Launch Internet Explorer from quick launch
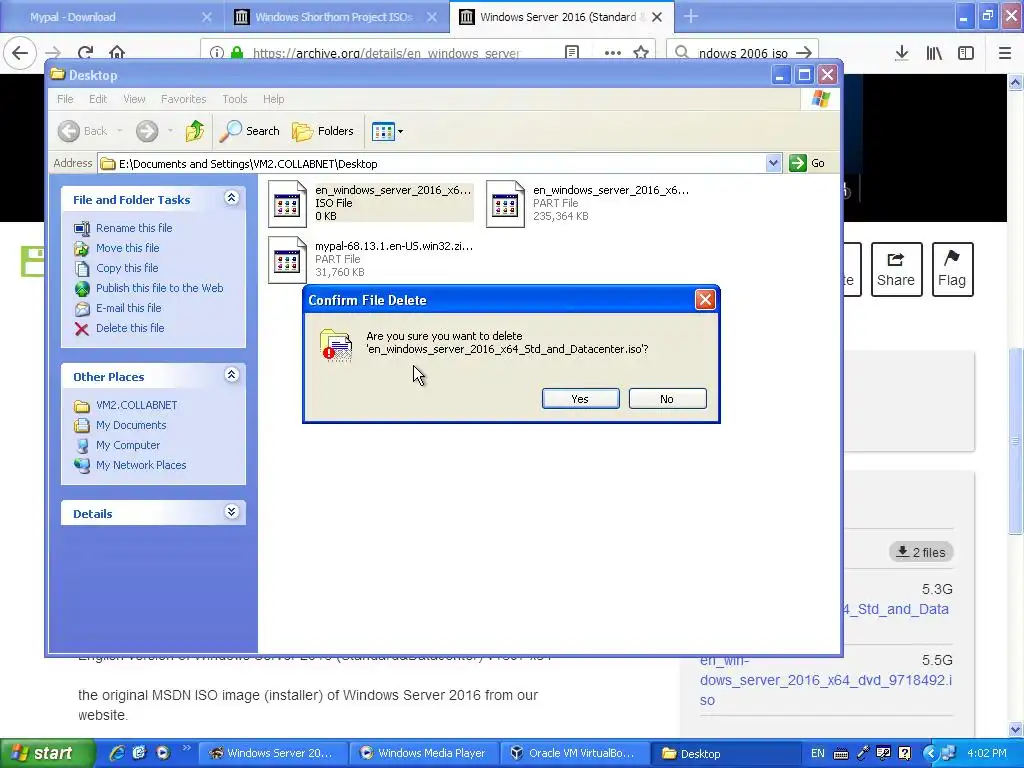 [117, 753]
